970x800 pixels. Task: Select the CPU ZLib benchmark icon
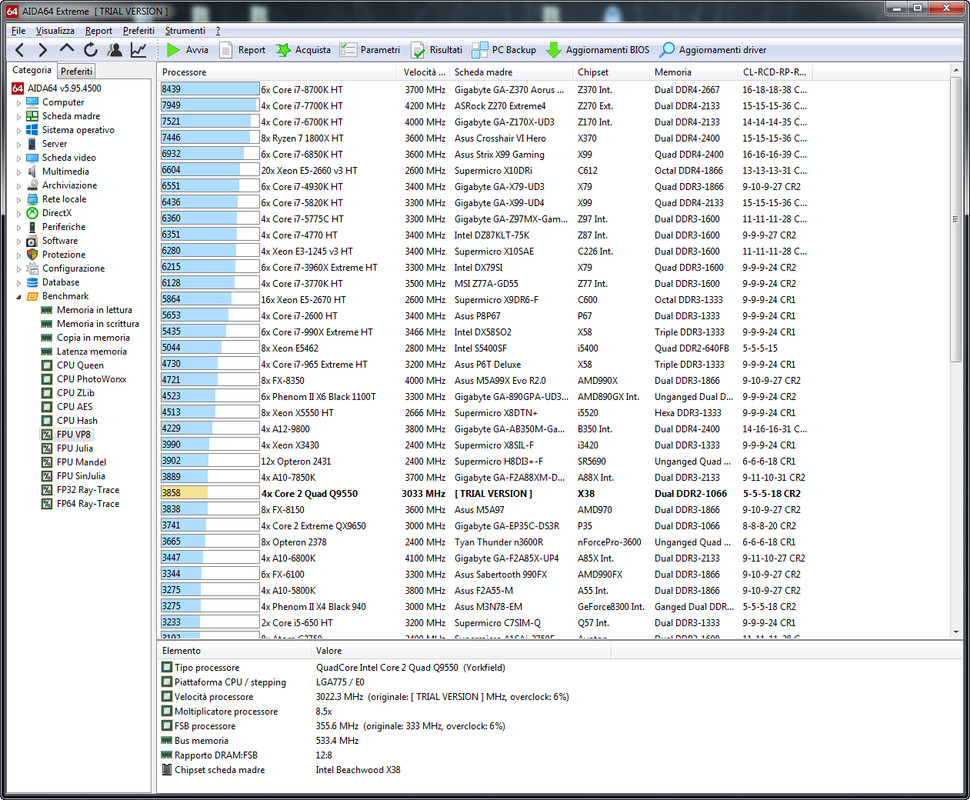(47, 393)
